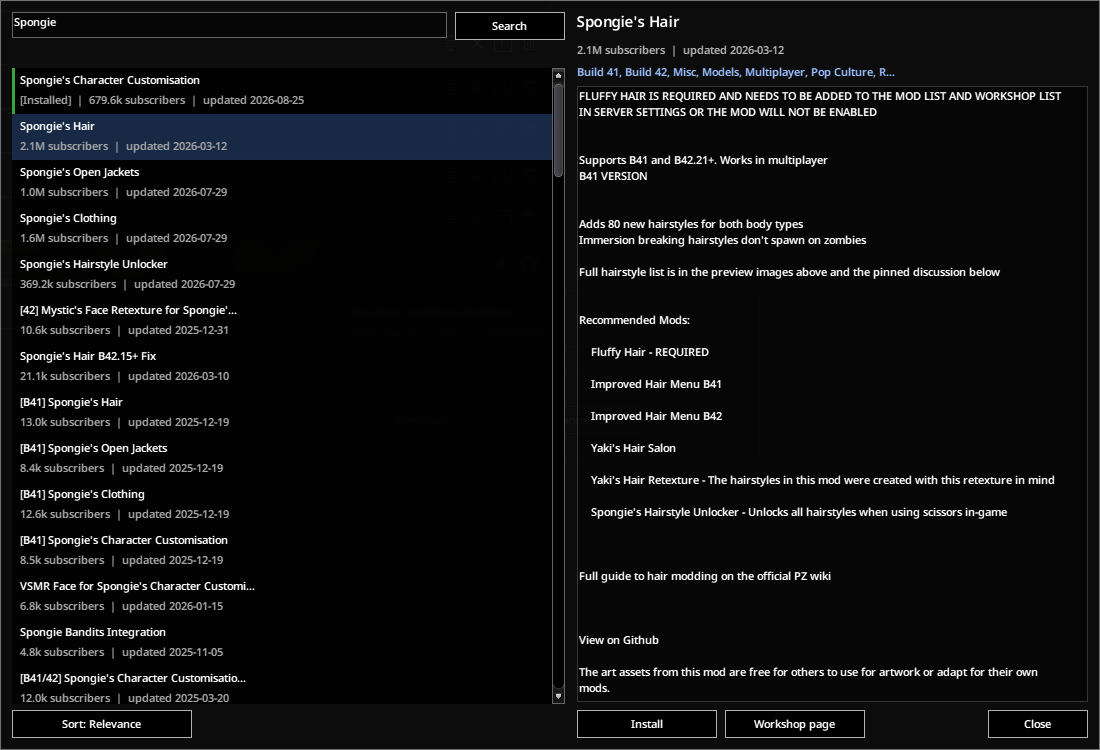This screenshot has width=1100, height=750.
Task: Click Improved Hair Menu B42 text
Action: 656,416
